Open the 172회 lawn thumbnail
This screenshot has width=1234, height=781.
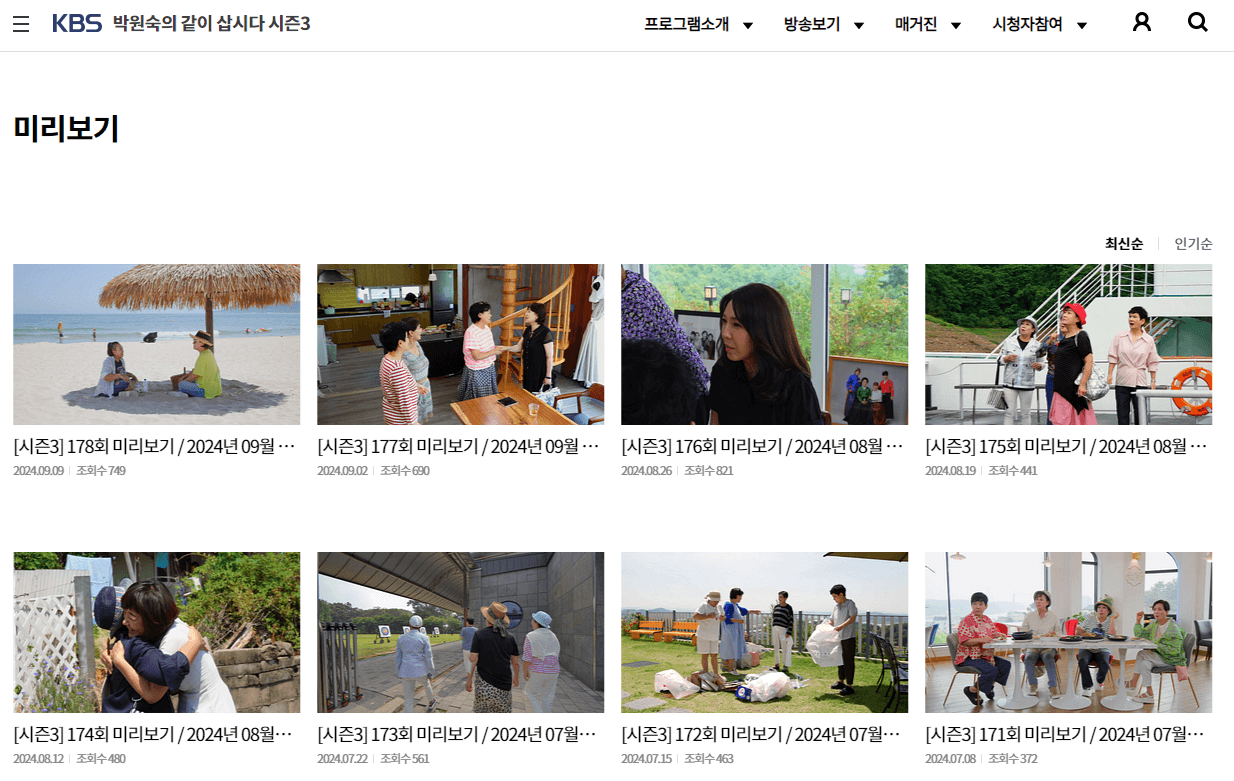[764, 632]
